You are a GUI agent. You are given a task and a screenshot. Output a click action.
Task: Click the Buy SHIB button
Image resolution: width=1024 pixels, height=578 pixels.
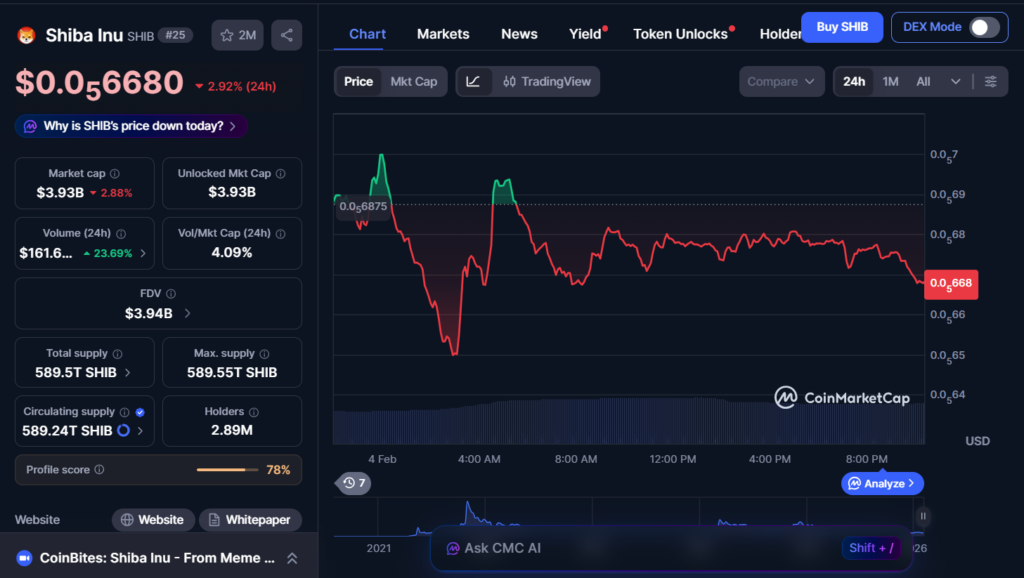click(x=841, y=27)
